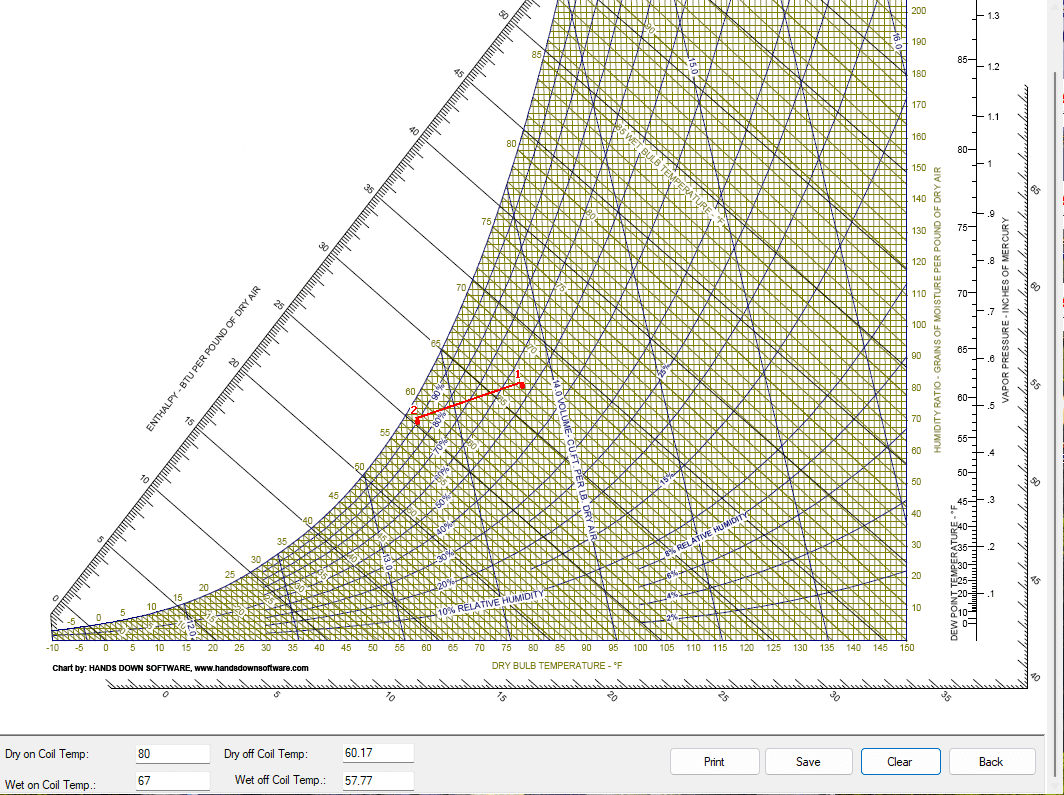Click the '85 WET BULB TEMPERATURE - °F' label

[670, 174]
